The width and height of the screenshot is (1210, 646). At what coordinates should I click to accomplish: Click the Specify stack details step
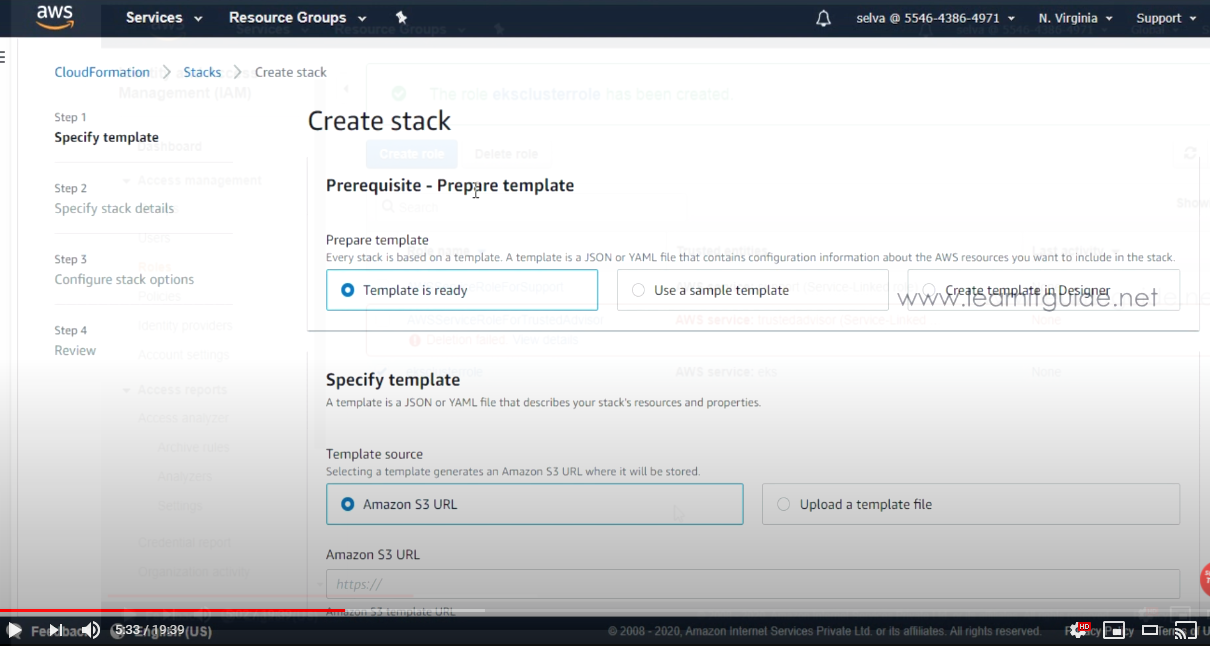pos(114,208)
